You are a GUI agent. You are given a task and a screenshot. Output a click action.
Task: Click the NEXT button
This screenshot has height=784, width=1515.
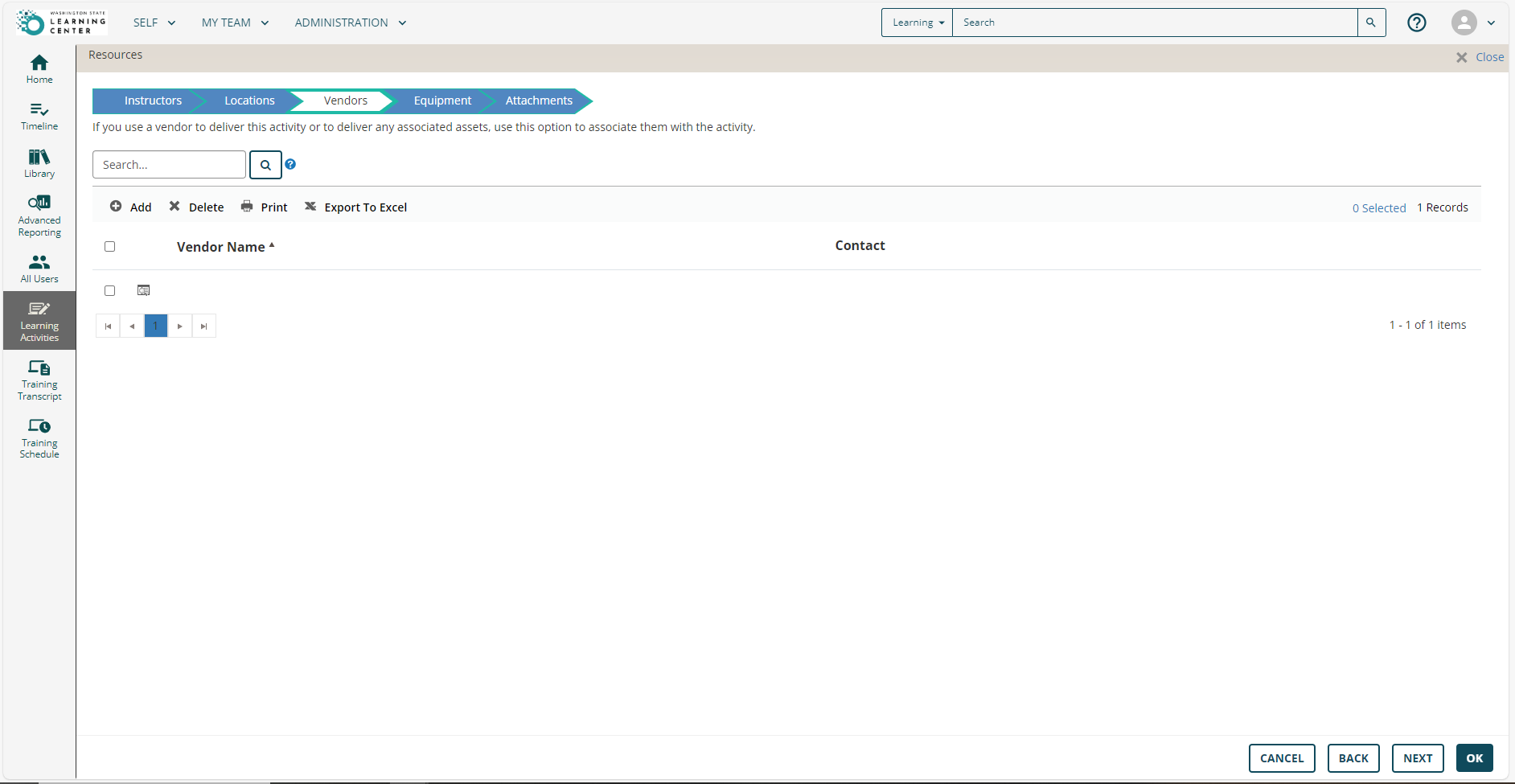point(1418,758)
